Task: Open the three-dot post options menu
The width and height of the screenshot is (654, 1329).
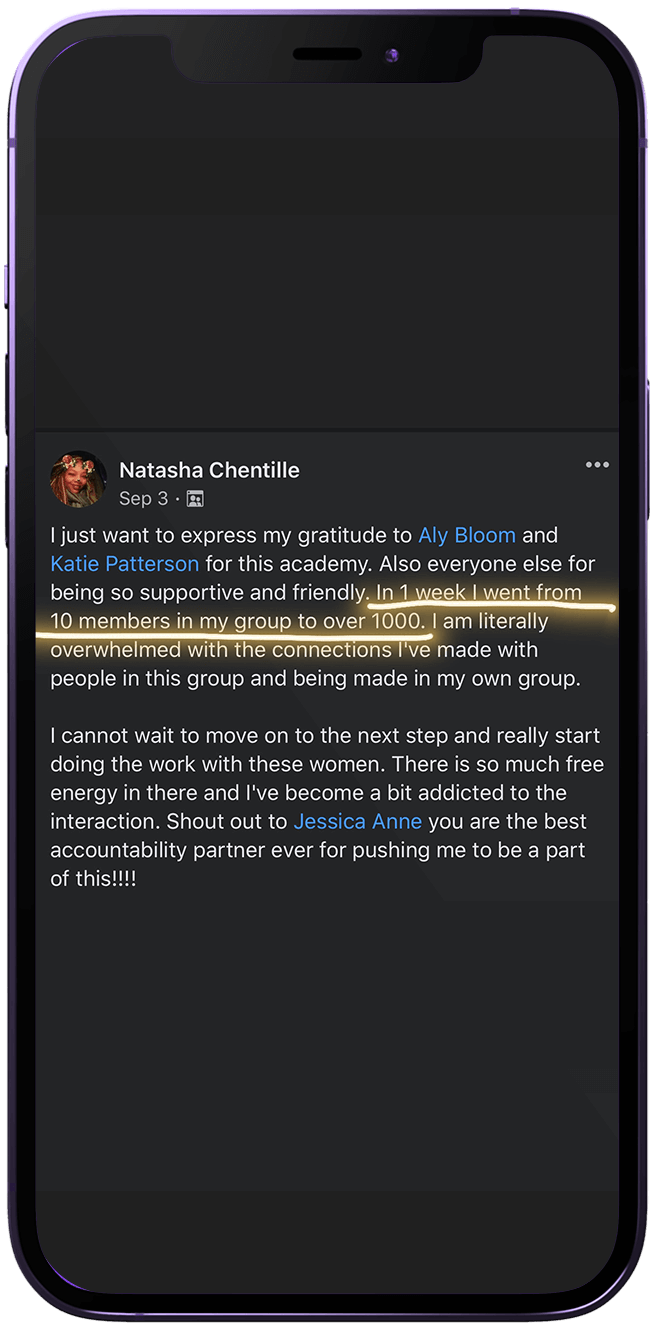Action: [x=597, y=465]
